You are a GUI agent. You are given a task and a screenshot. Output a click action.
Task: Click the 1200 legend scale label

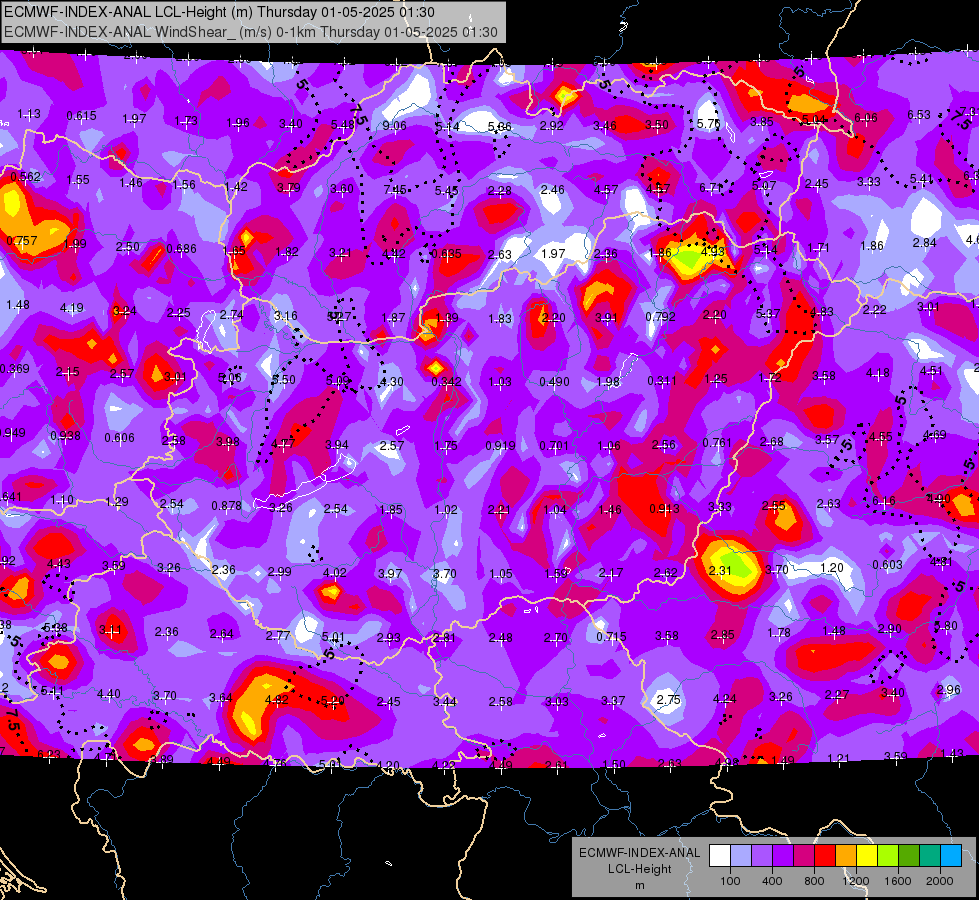[x=855, y=881]
